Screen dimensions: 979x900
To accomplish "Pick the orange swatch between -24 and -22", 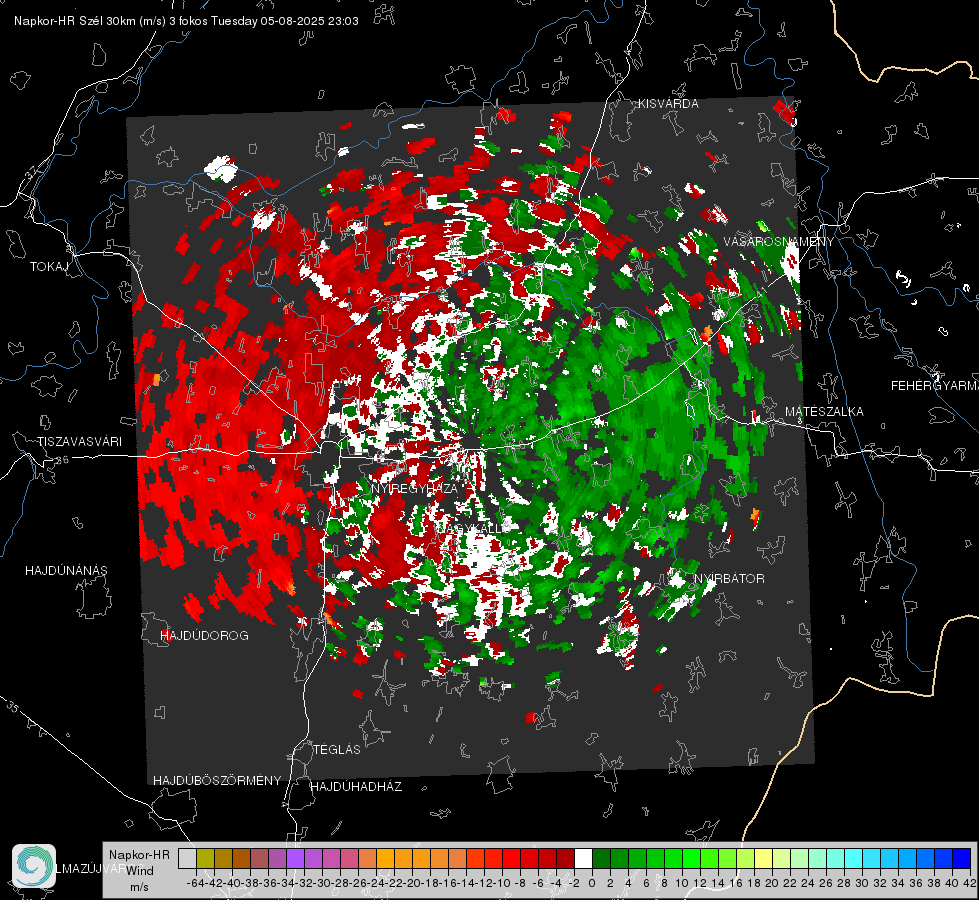I will [x=385, y=858].
